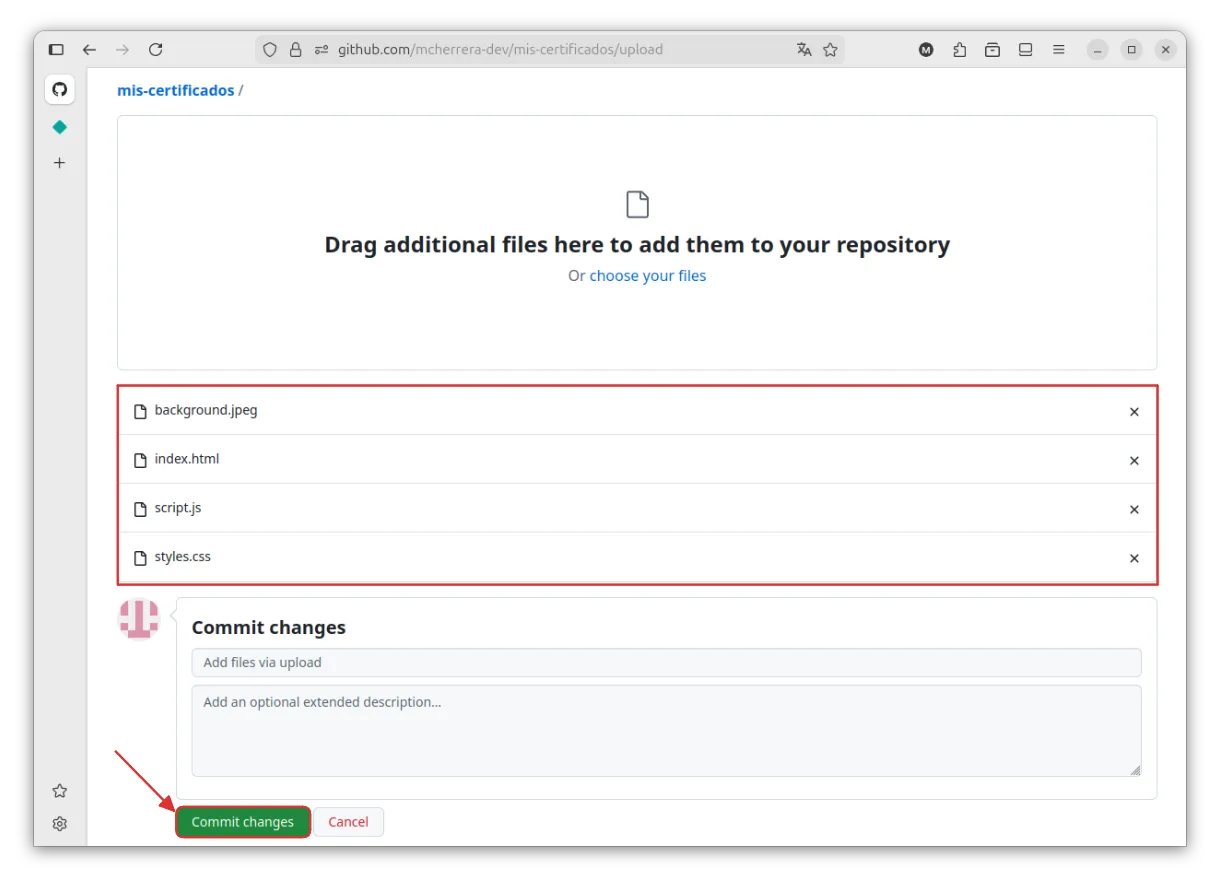
Task: Bookmark this page with star icon
Action: (830, 49)
